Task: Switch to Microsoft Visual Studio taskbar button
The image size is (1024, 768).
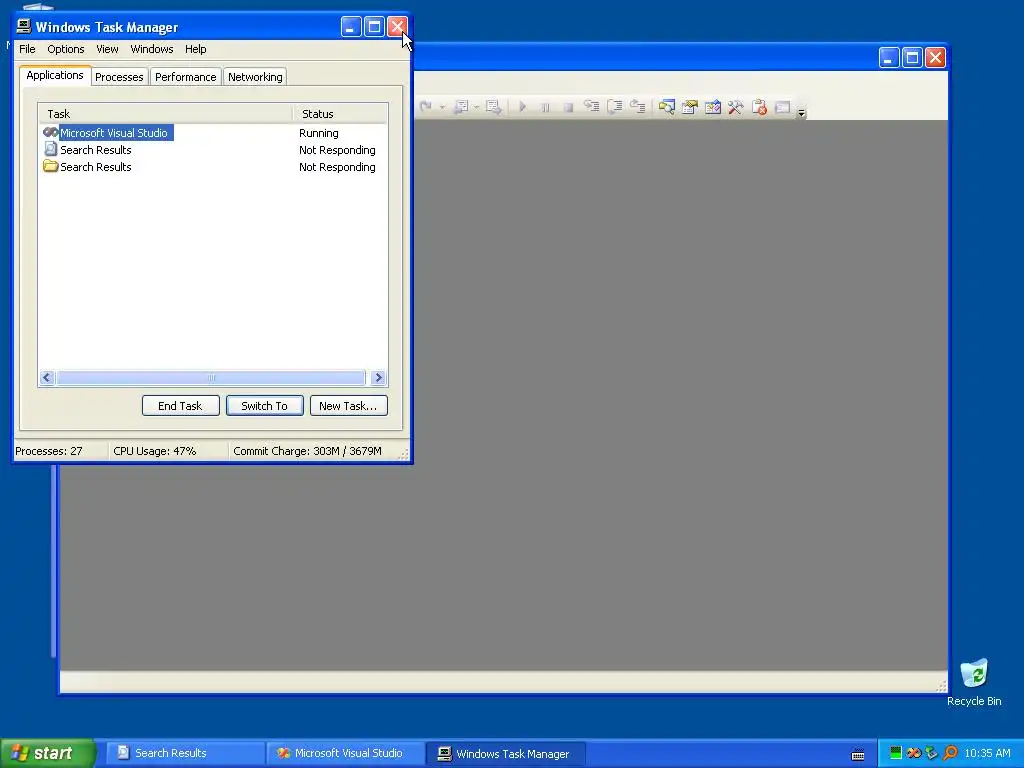Action: (345, 753)
